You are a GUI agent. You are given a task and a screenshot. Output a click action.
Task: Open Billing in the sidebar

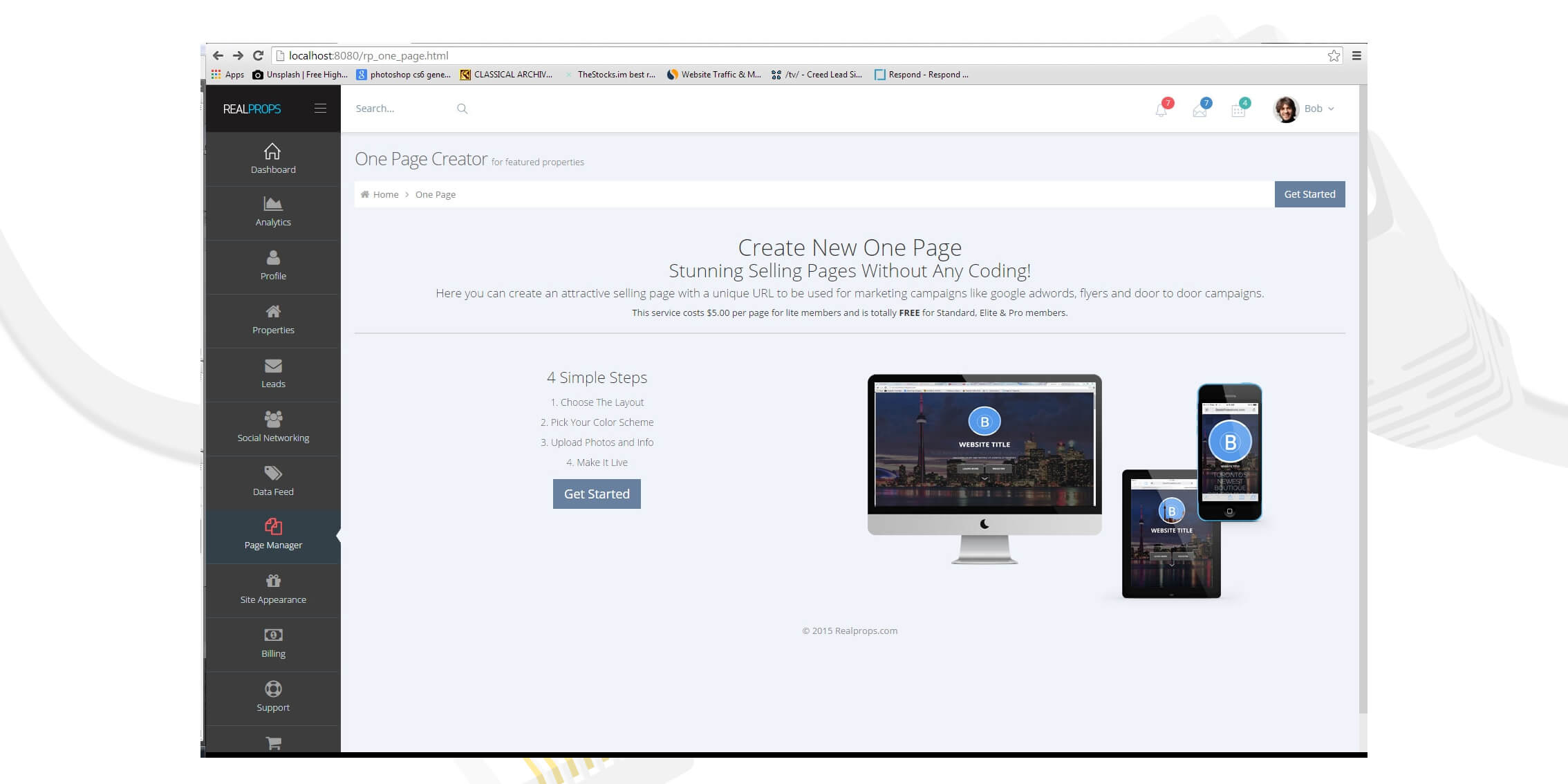(273, 643)
